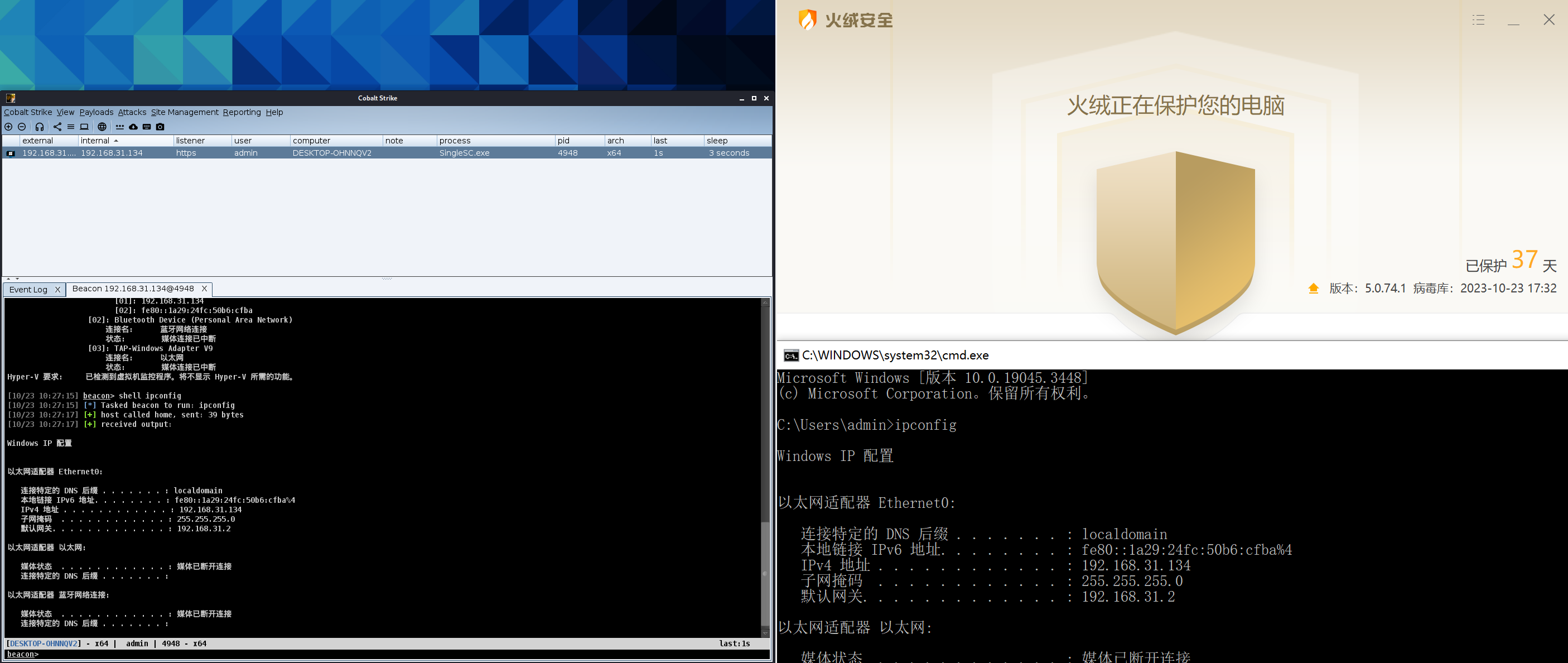This screenshot has width=1568, height=663.
Task: Open the Attacks menu
Action: 132,112
